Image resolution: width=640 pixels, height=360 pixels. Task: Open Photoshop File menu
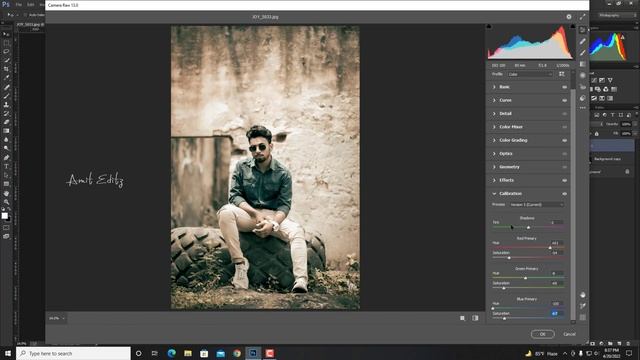[19, 4]
